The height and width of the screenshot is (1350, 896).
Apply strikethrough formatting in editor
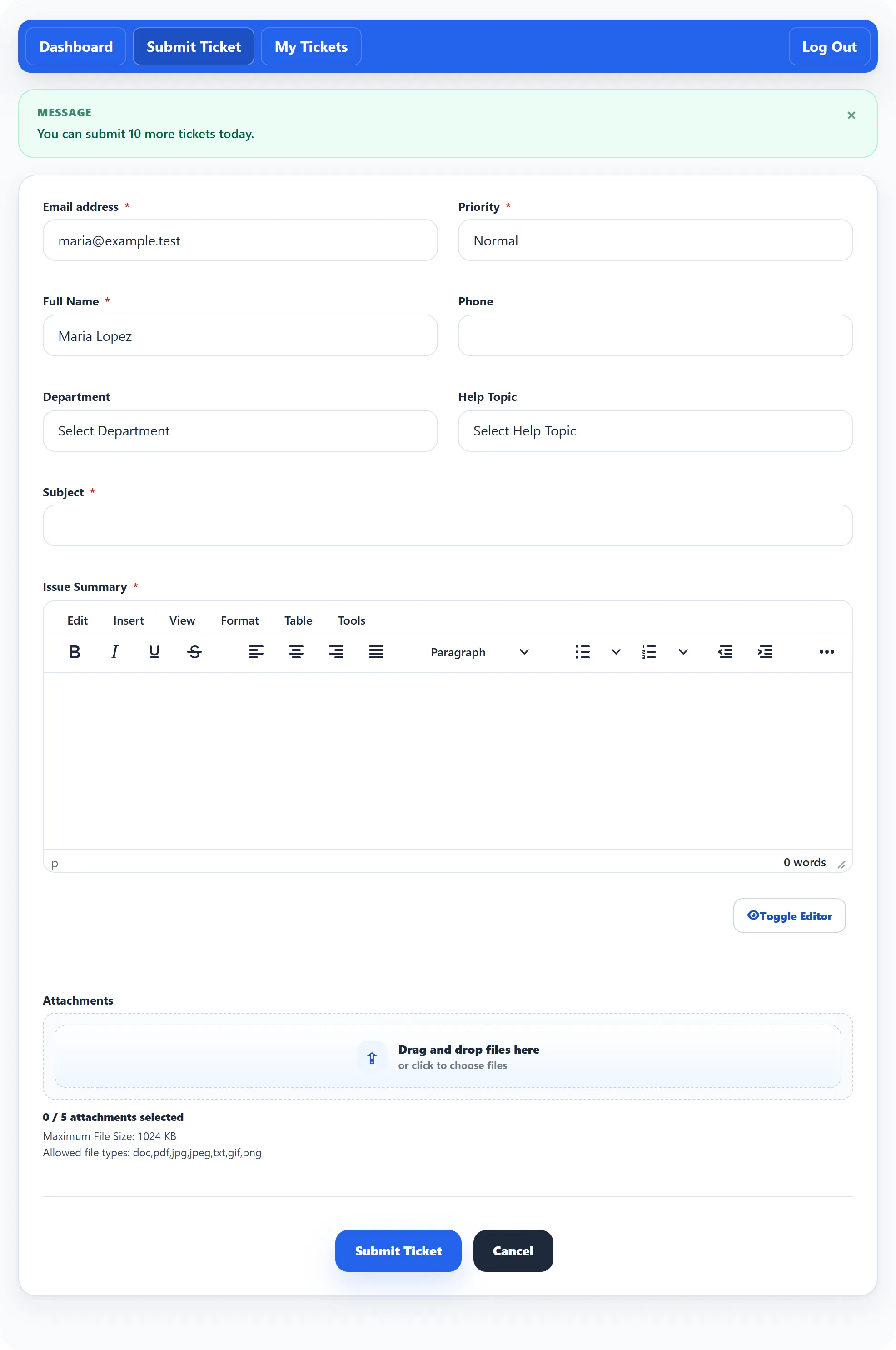(194, 651)
